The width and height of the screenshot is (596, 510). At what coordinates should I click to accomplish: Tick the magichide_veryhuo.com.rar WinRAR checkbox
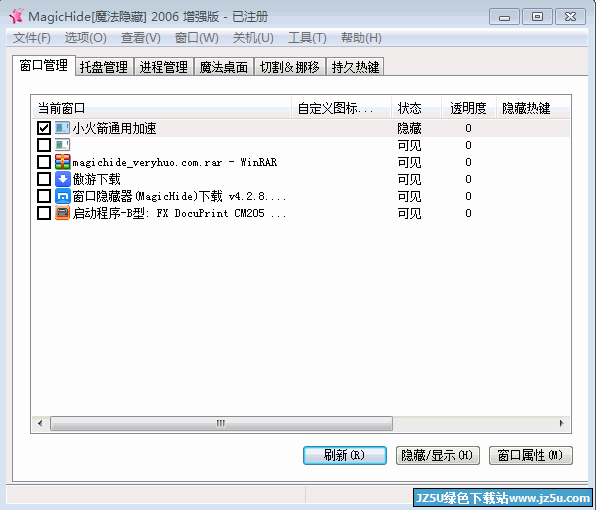[44, 162]
